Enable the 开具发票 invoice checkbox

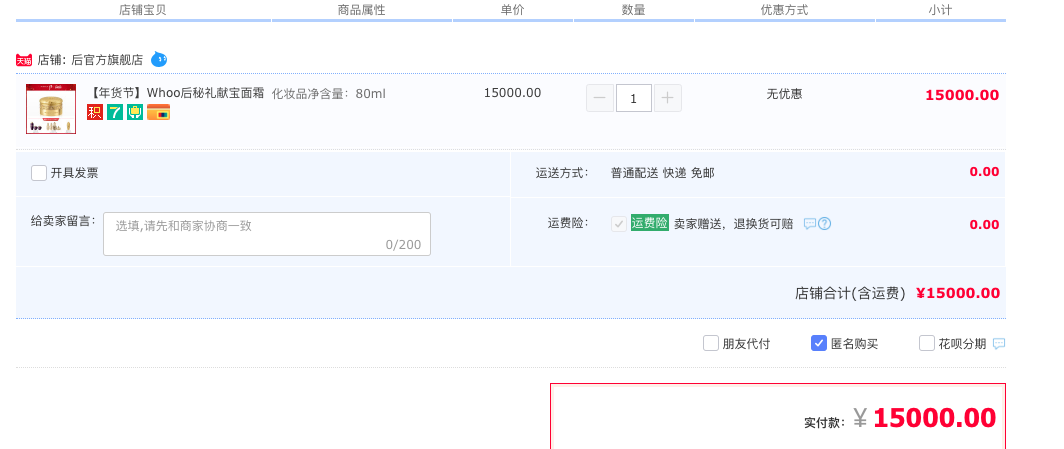(39, 173)
